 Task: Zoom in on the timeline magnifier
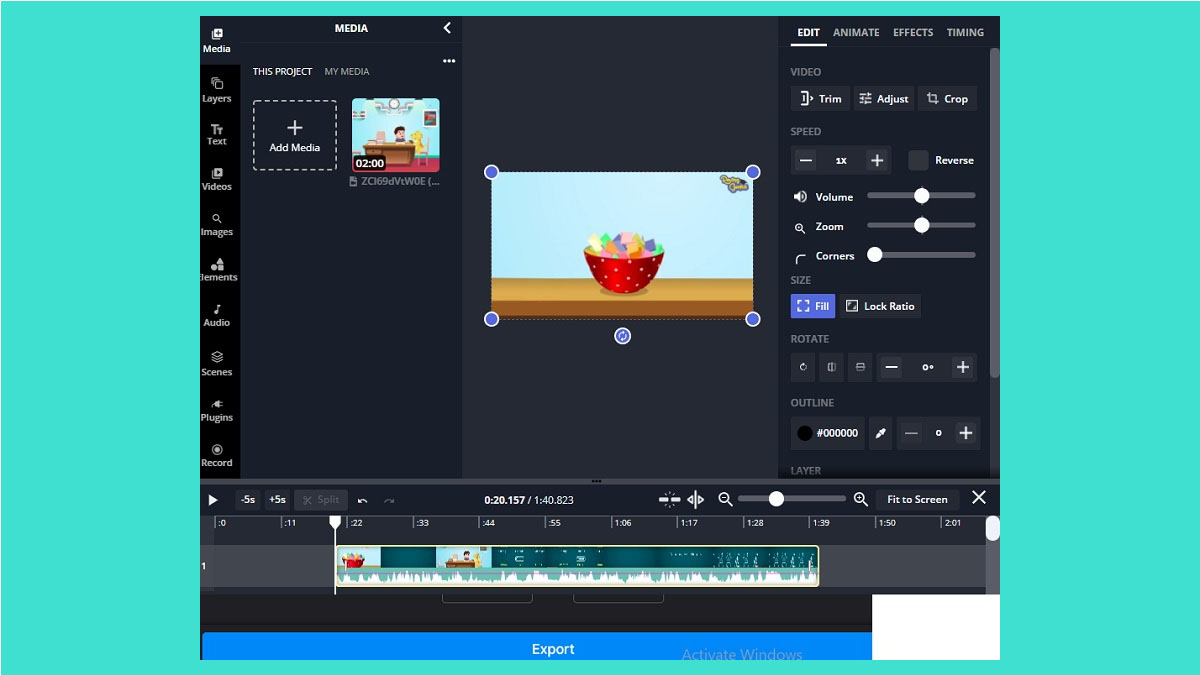860,499
